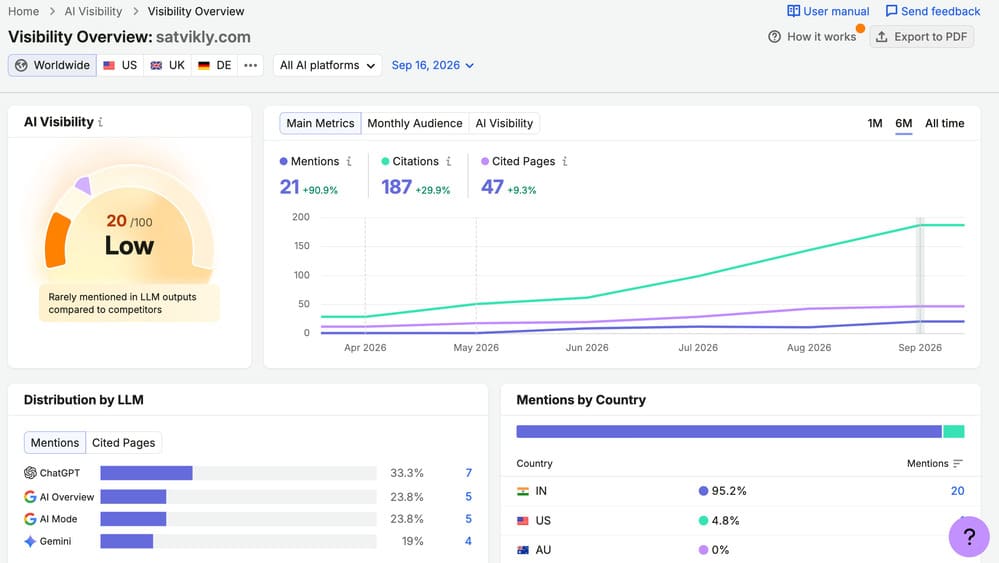Click the AI Overview distribution bar
The image size is (999, 563).
point(133,497)
